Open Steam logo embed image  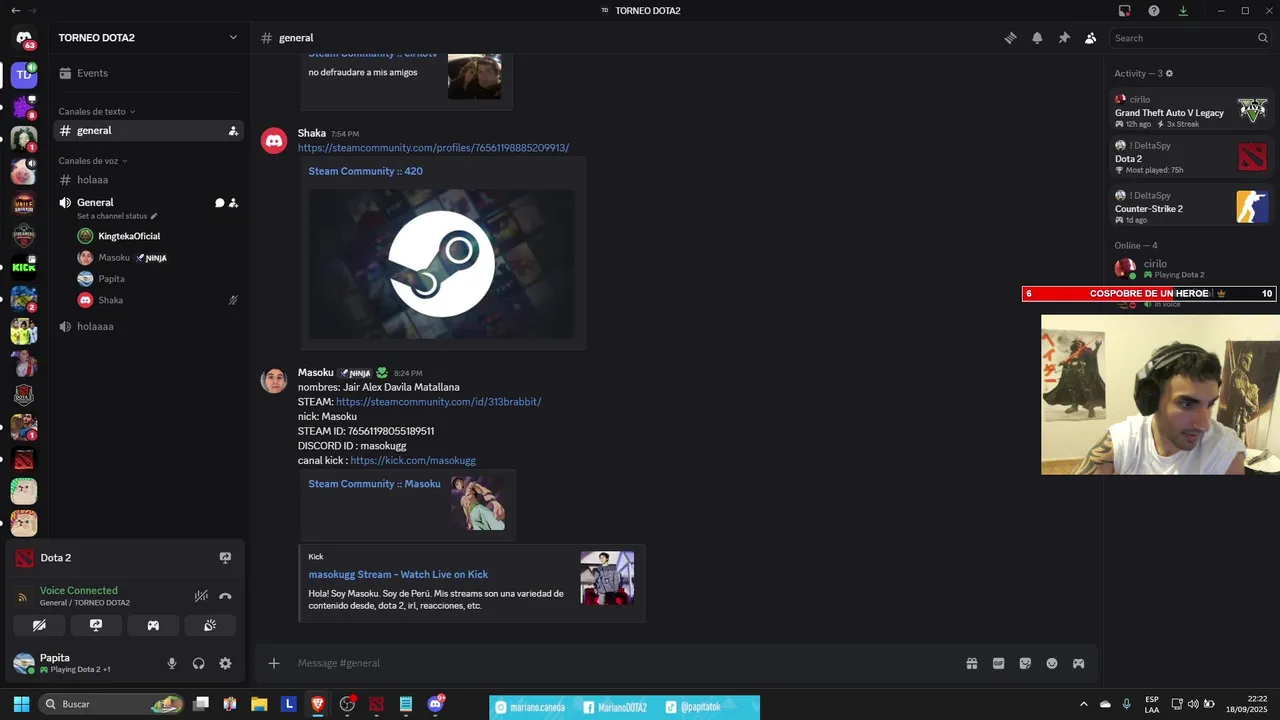click(441, 264)
